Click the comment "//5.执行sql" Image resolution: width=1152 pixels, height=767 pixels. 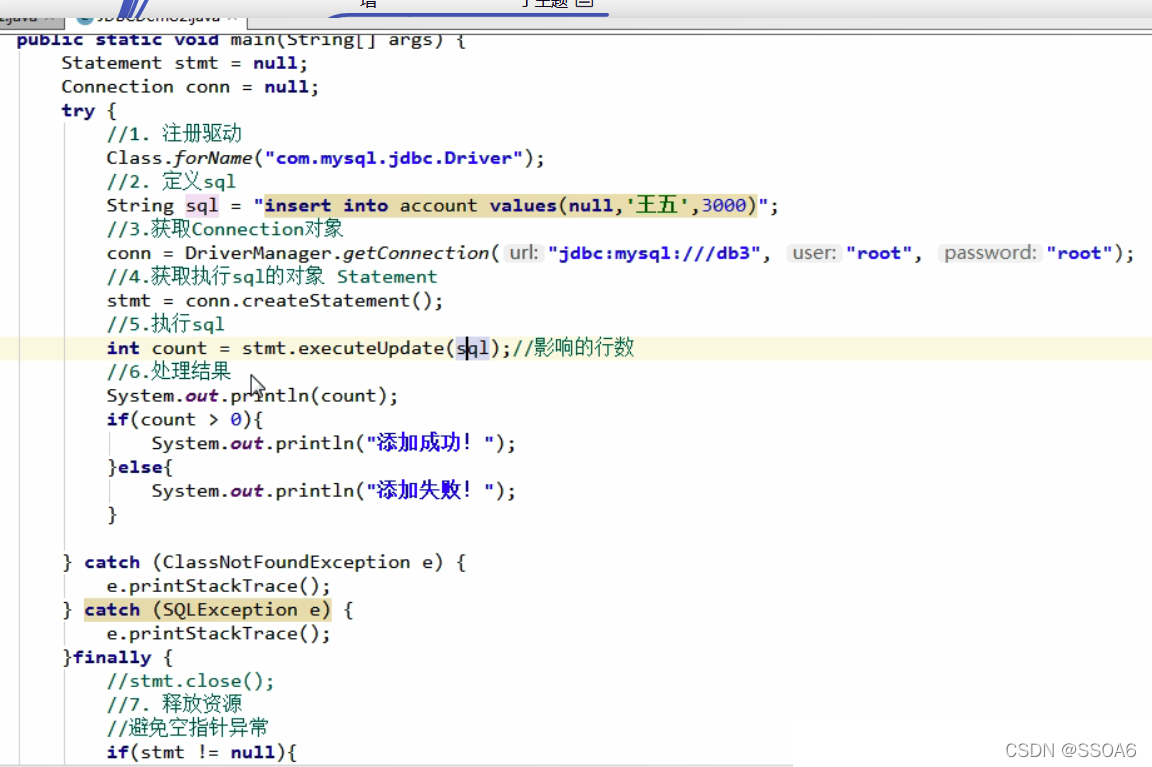click(x=165, y=324)
